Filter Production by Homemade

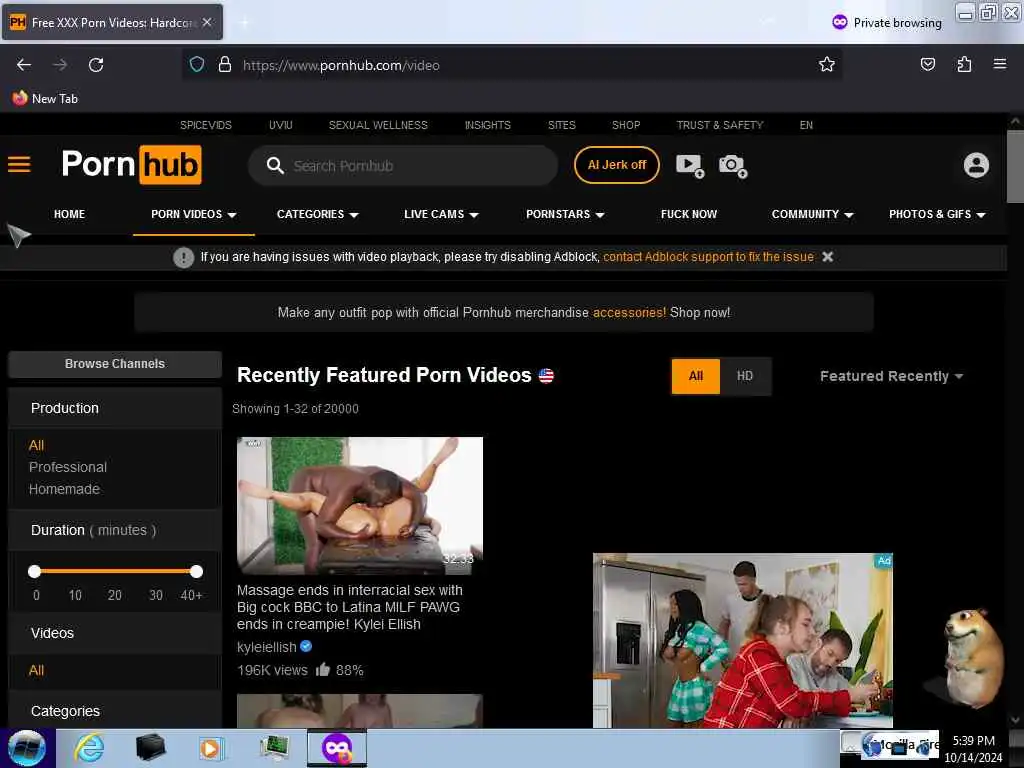point(64,489)
